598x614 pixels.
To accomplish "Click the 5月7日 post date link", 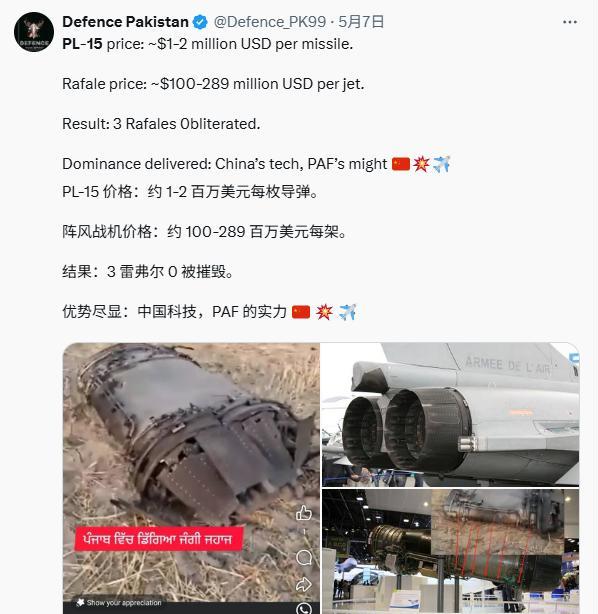I will coord(361,22).
